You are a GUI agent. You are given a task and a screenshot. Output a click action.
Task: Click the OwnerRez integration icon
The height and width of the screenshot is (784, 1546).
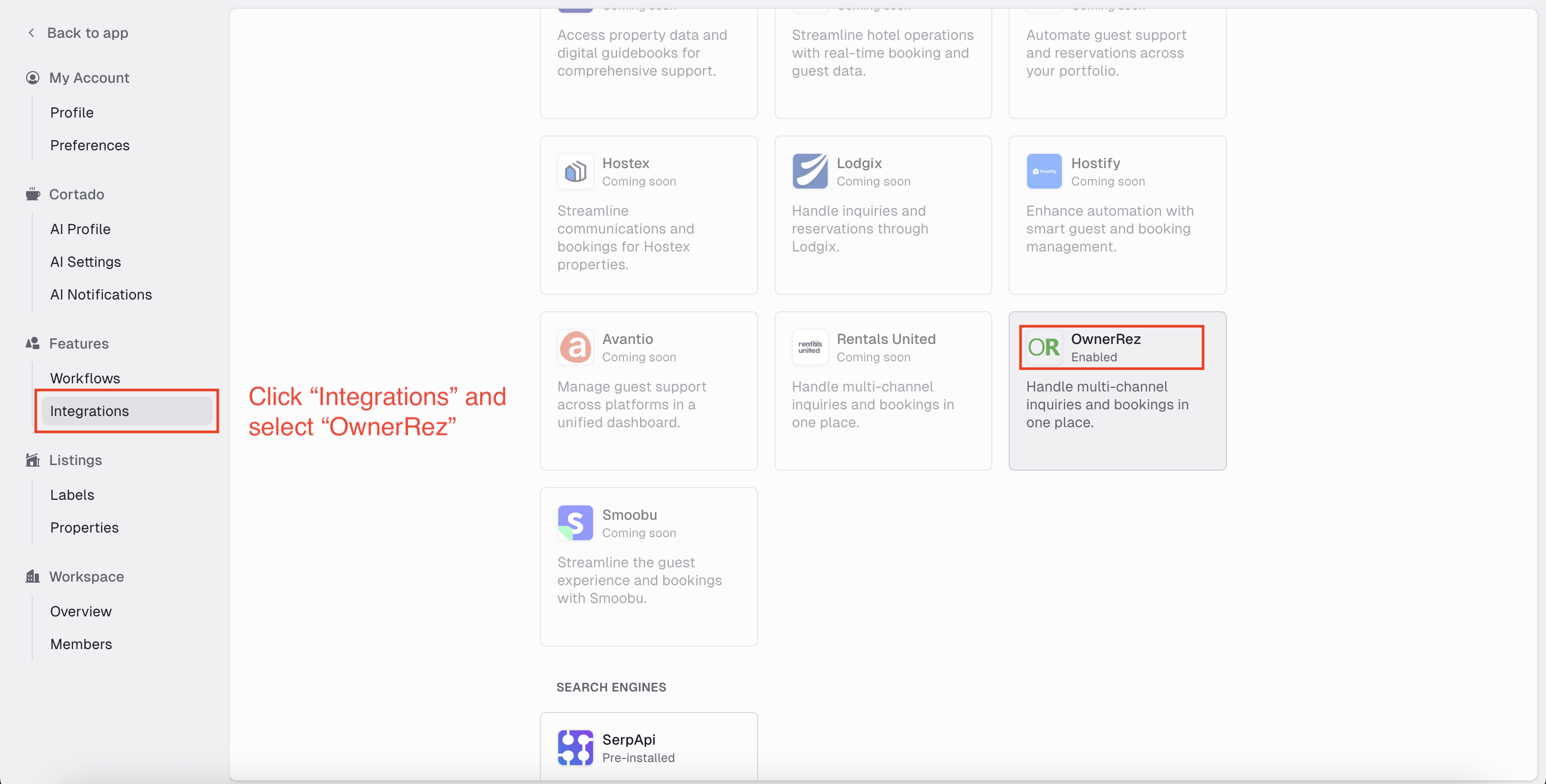[1042, 347]
